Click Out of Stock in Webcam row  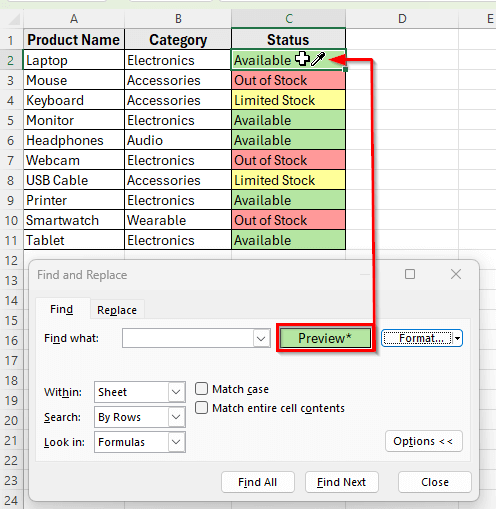click(x=289, y=160)
